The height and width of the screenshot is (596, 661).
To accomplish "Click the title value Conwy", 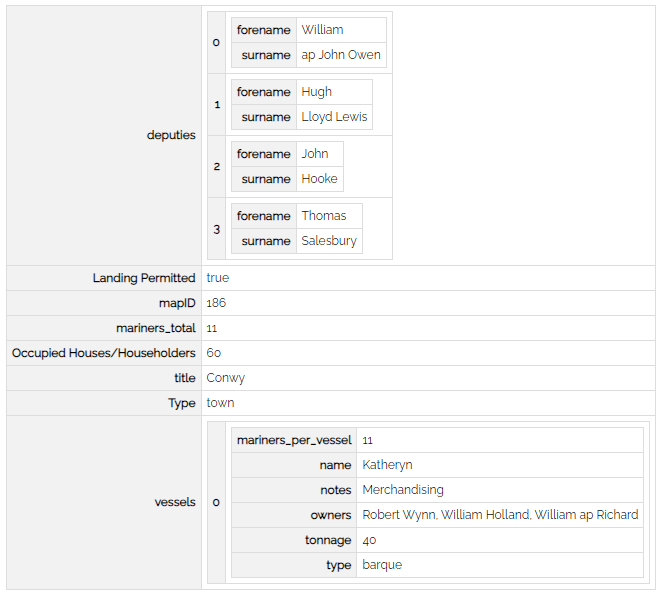I will 225,378.
